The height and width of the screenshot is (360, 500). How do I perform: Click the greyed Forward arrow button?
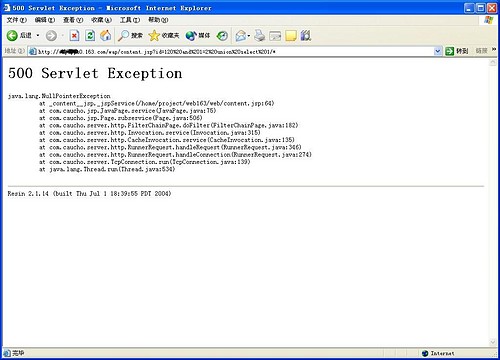click(51, 35)
